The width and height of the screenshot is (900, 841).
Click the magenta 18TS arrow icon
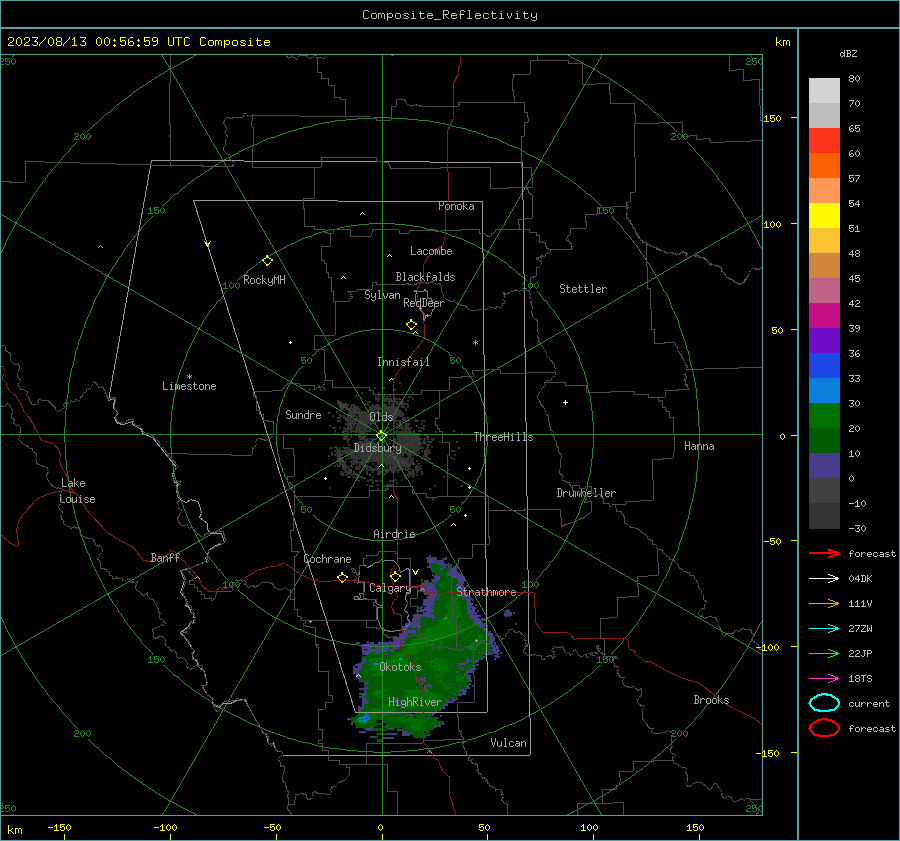click(x=824, y=679)
